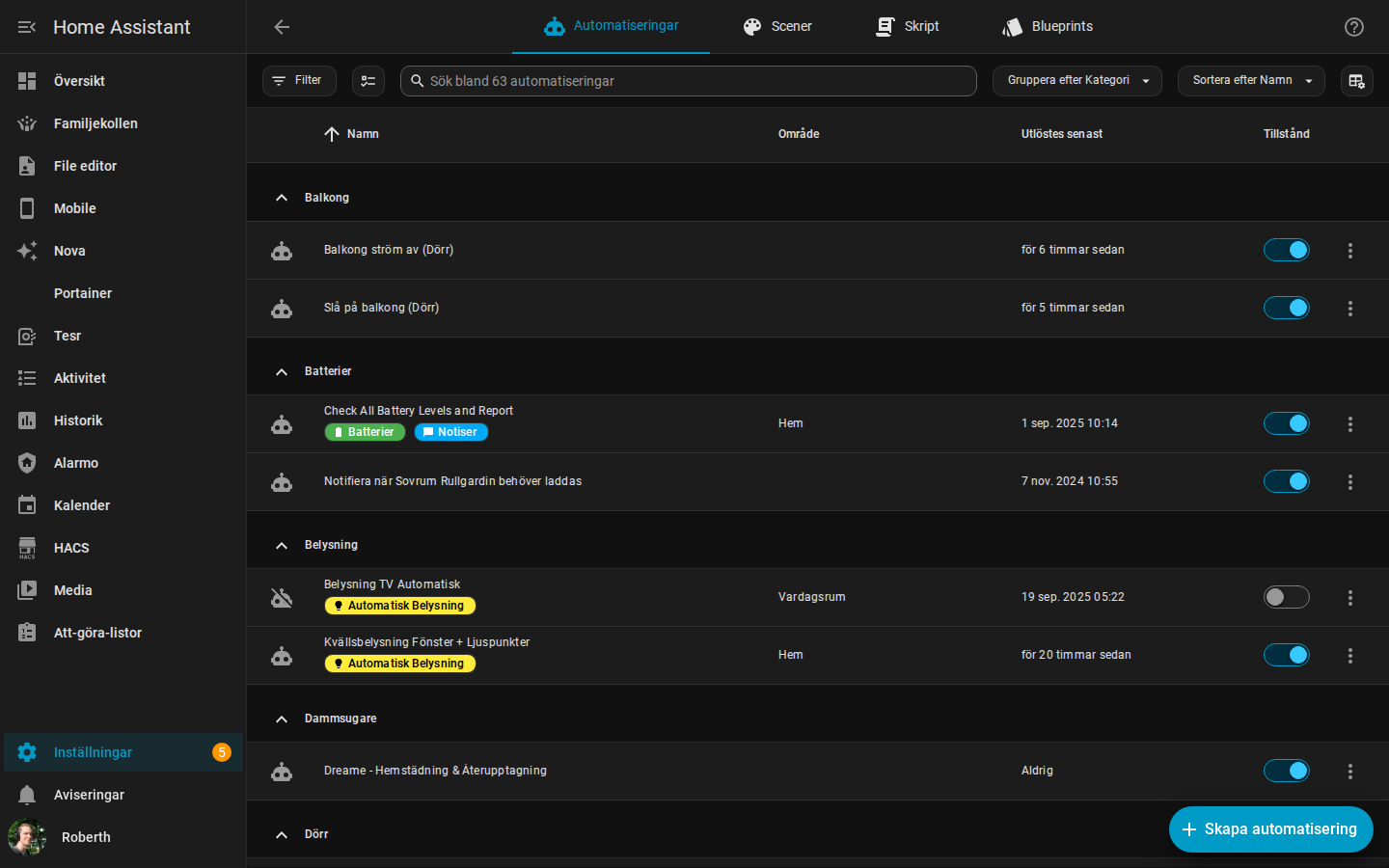Sort by Utlöstes senast column
The height and width of the screenshot is (868, 1389).
tap(1062, 134)
